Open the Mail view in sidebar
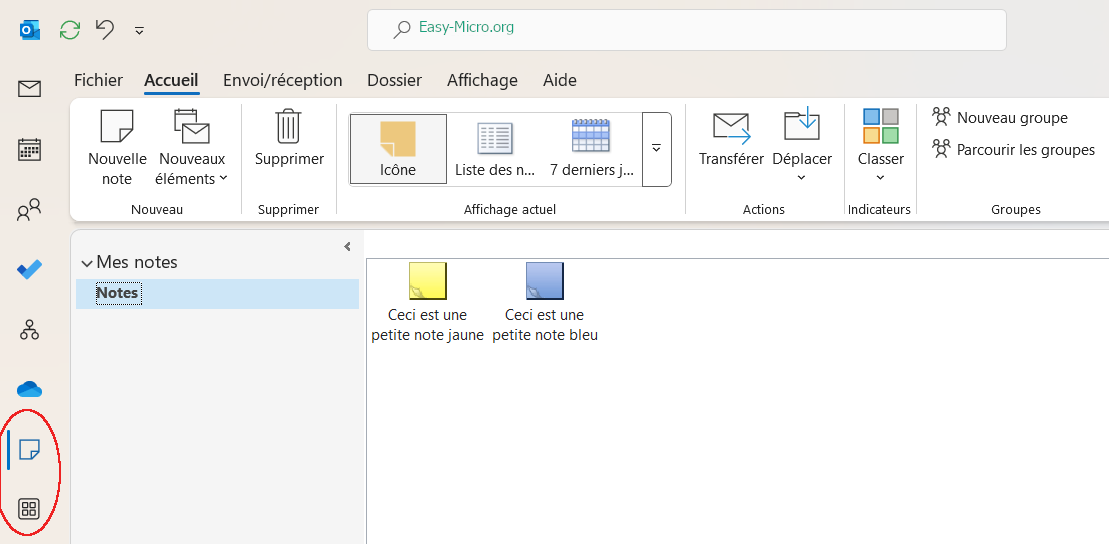The height and width of the screenshot is (544, 1109). 29,88
